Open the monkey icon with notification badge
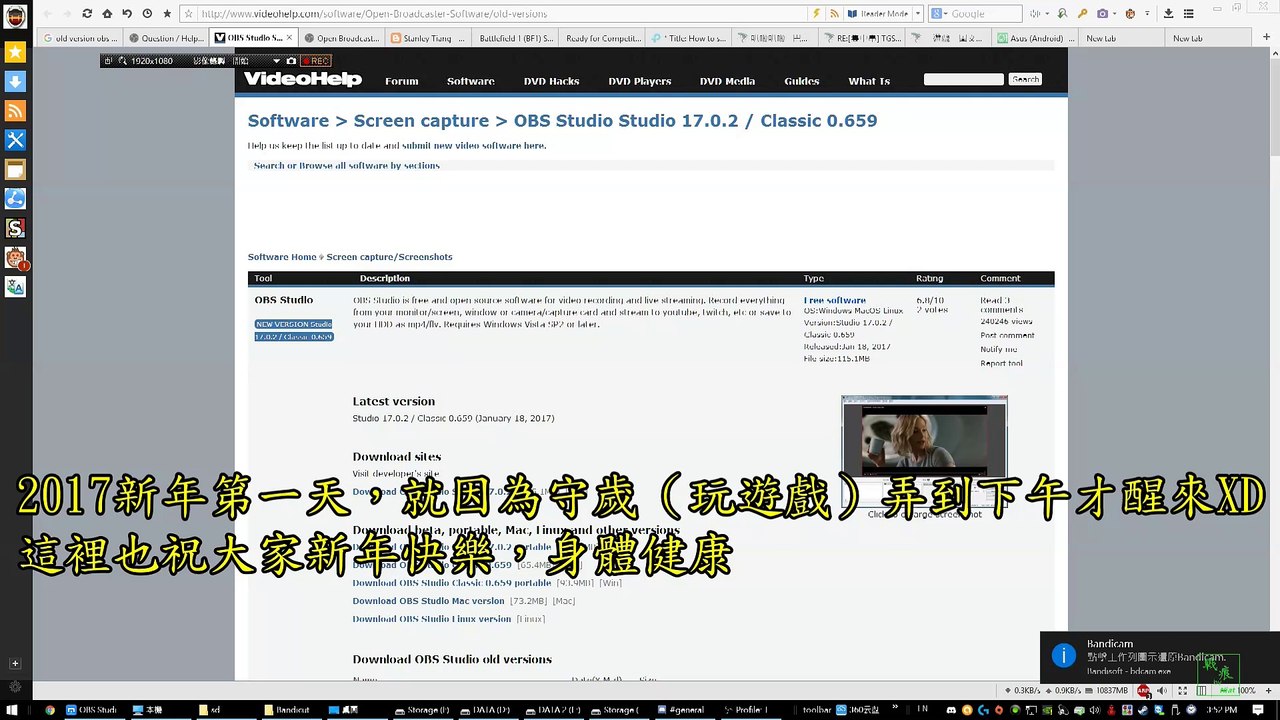This screenshot has height=720, width=1280. click(x=15, y=258)
